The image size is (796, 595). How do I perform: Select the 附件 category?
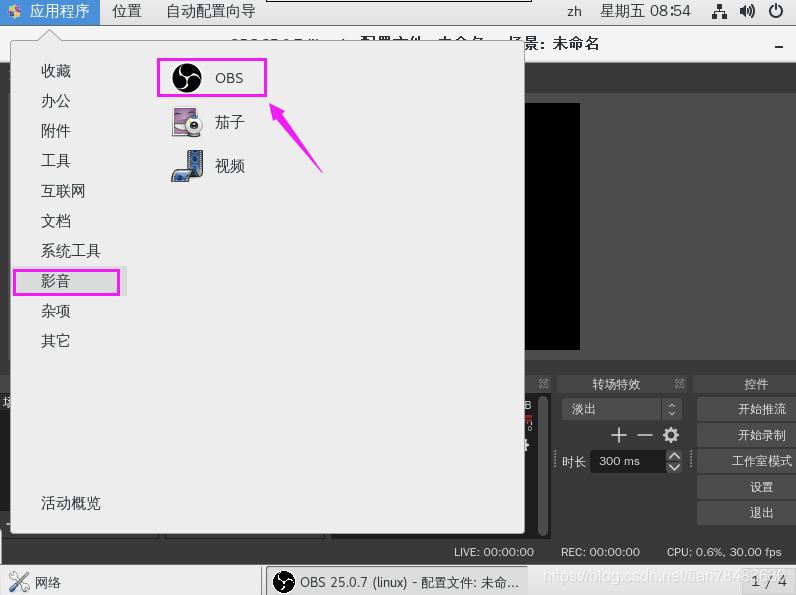point(56,131)
